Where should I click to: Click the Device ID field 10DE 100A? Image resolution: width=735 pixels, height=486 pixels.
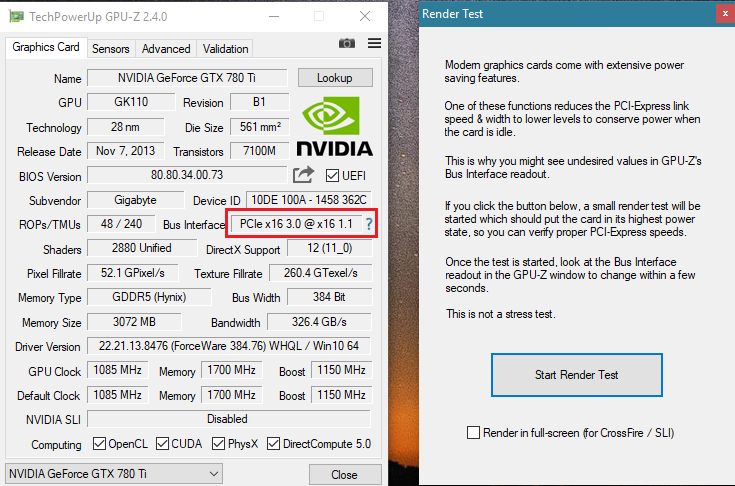(309, 200)
